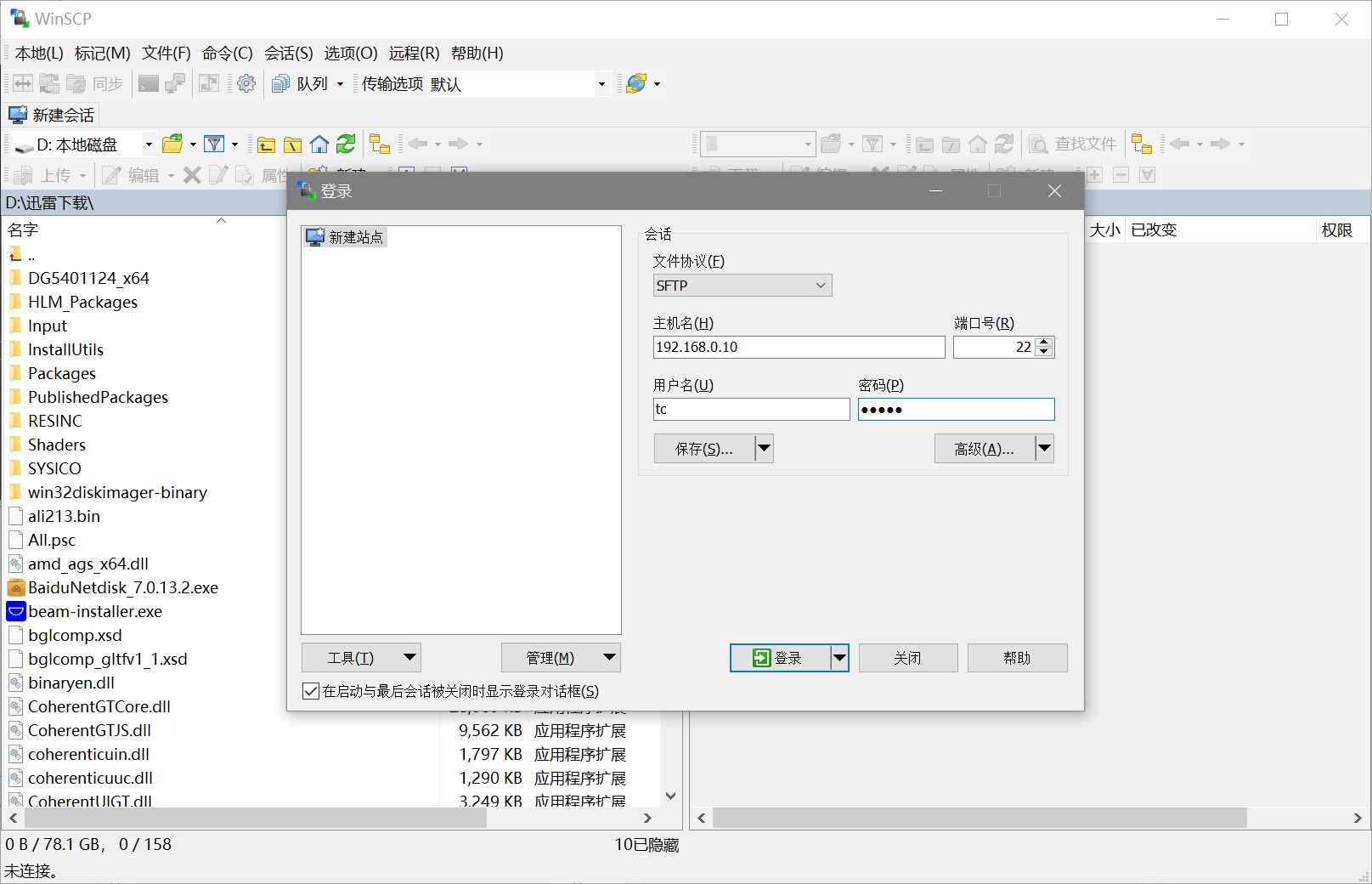
Task: Go to the local root directory icon
Action: (293, 144)
